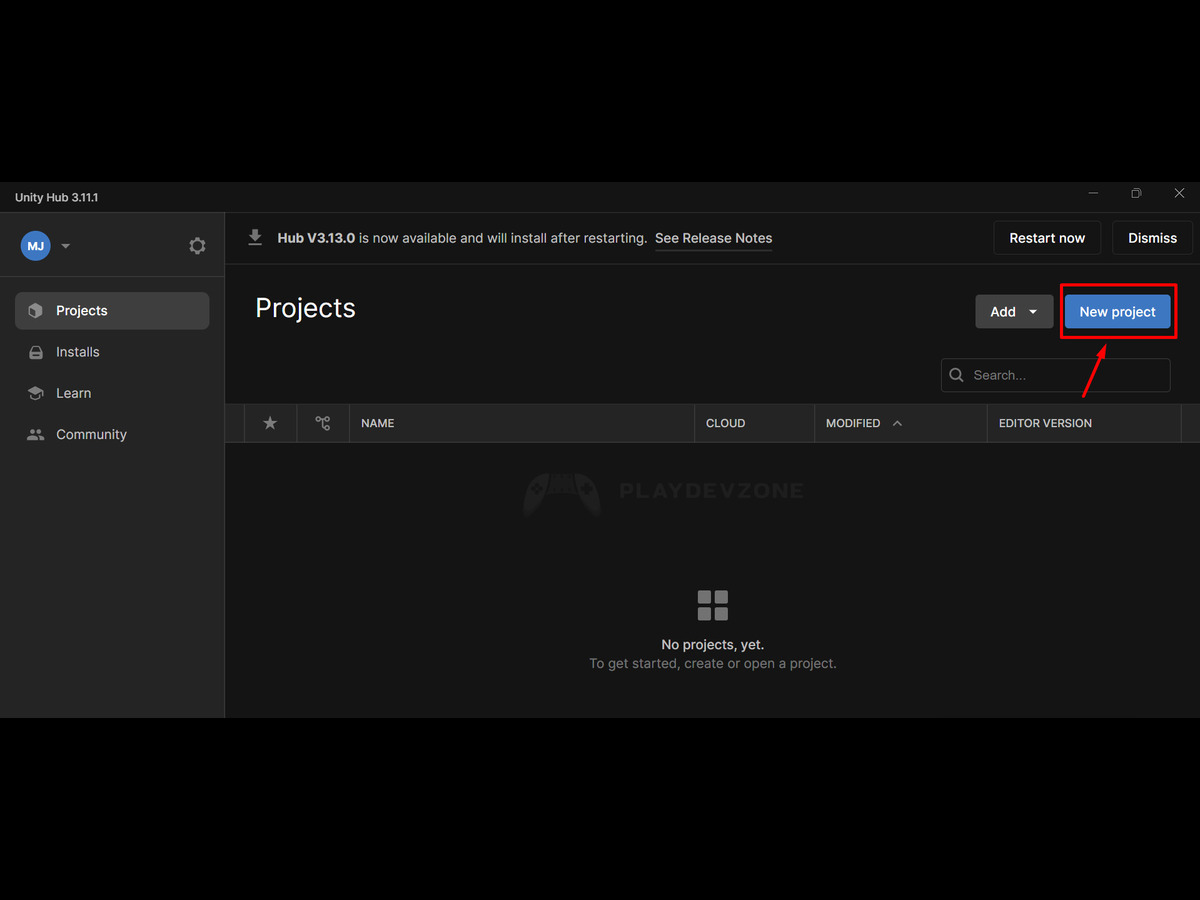This screenshot has height=900, width=1200.
Task: Open the Community section
Action: pyautogui.click(x=112, y=434)
